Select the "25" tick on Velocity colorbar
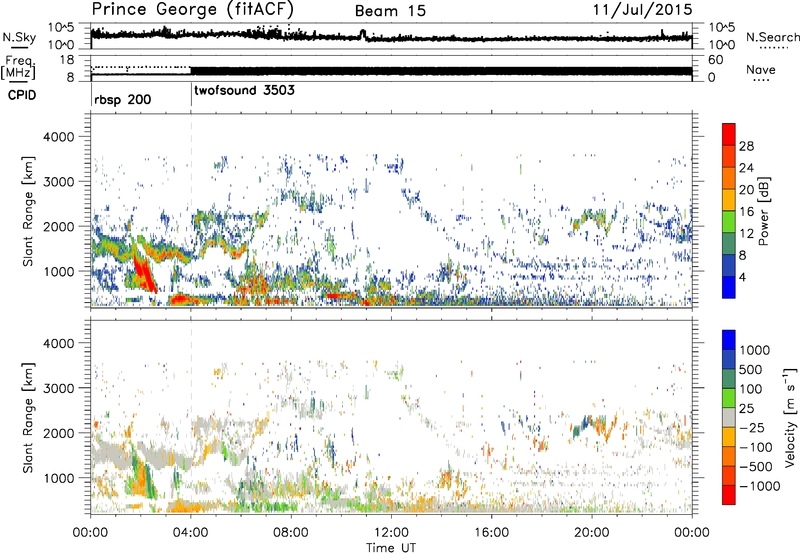Viewport: 800px width, 554px height. click(746, 408)
